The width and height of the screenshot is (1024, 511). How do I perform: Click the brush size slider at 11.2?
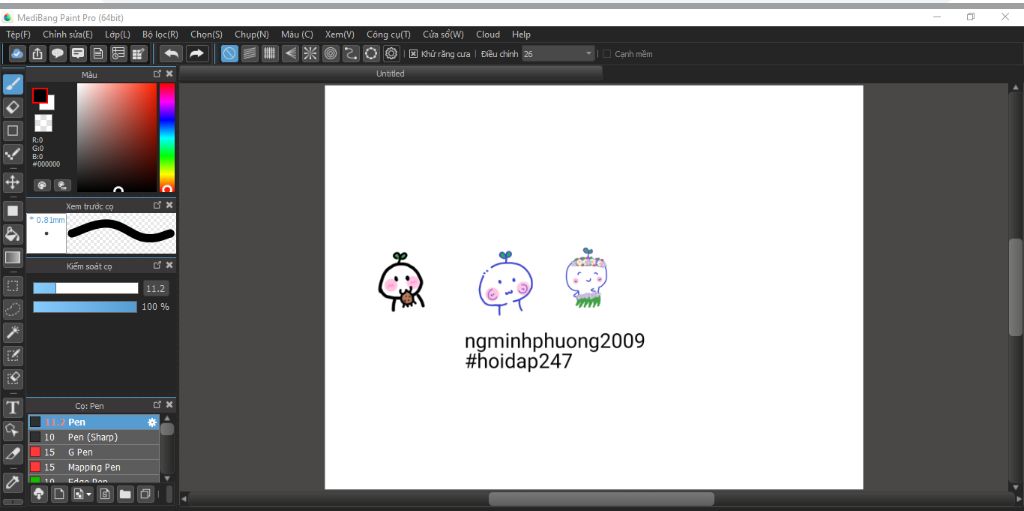tap(86, 288)
